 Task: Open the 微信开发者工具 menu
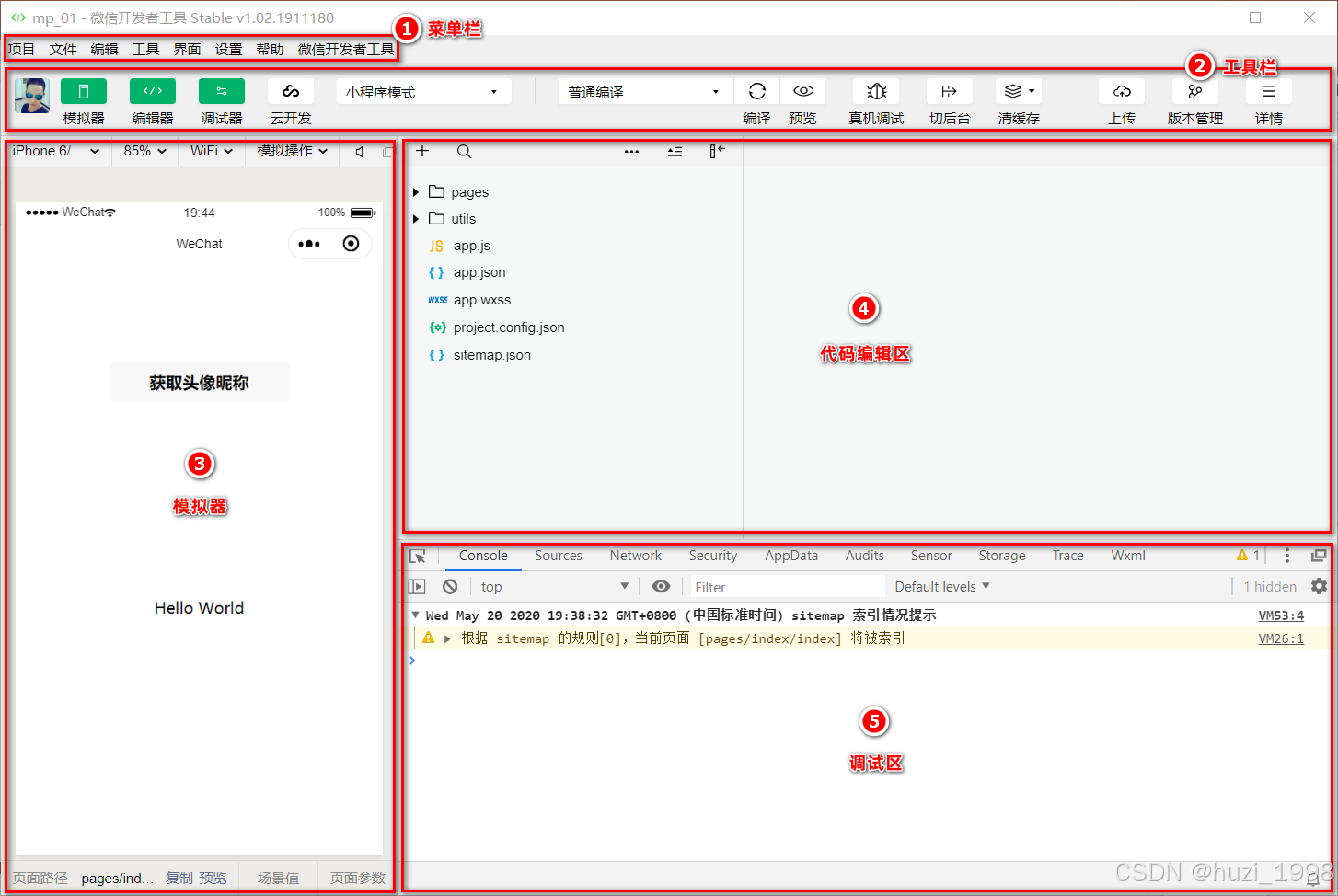coord(346,50)
